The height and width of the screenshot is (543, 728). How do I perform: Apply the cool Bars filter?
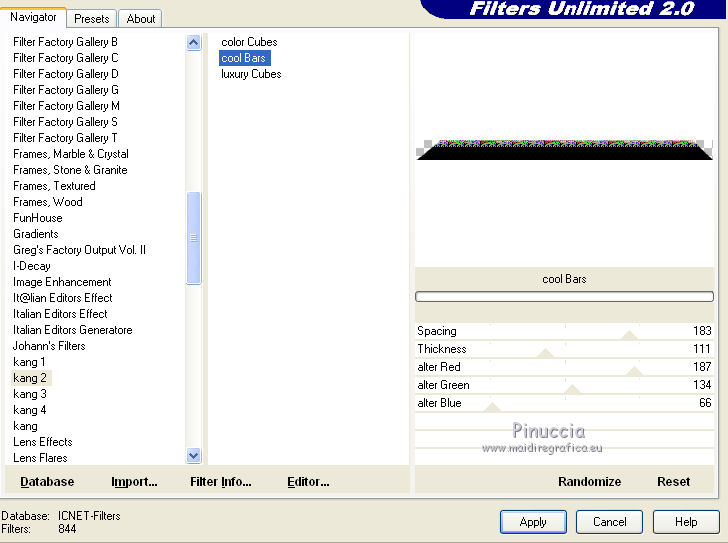(533, 522)
